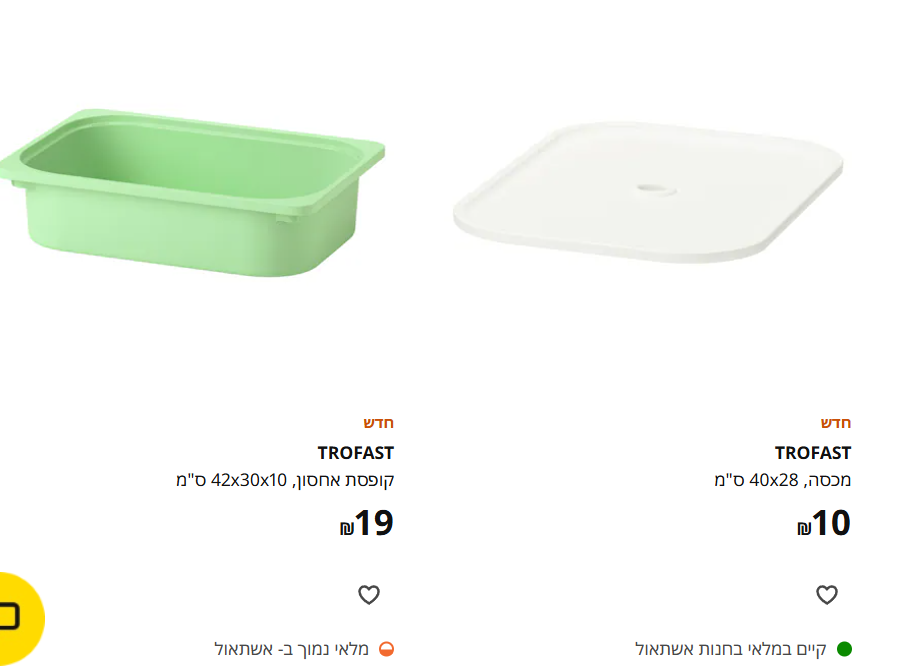Click the מכסה 40x28 description text
The image size is (915, 669).
click(782, 480)
